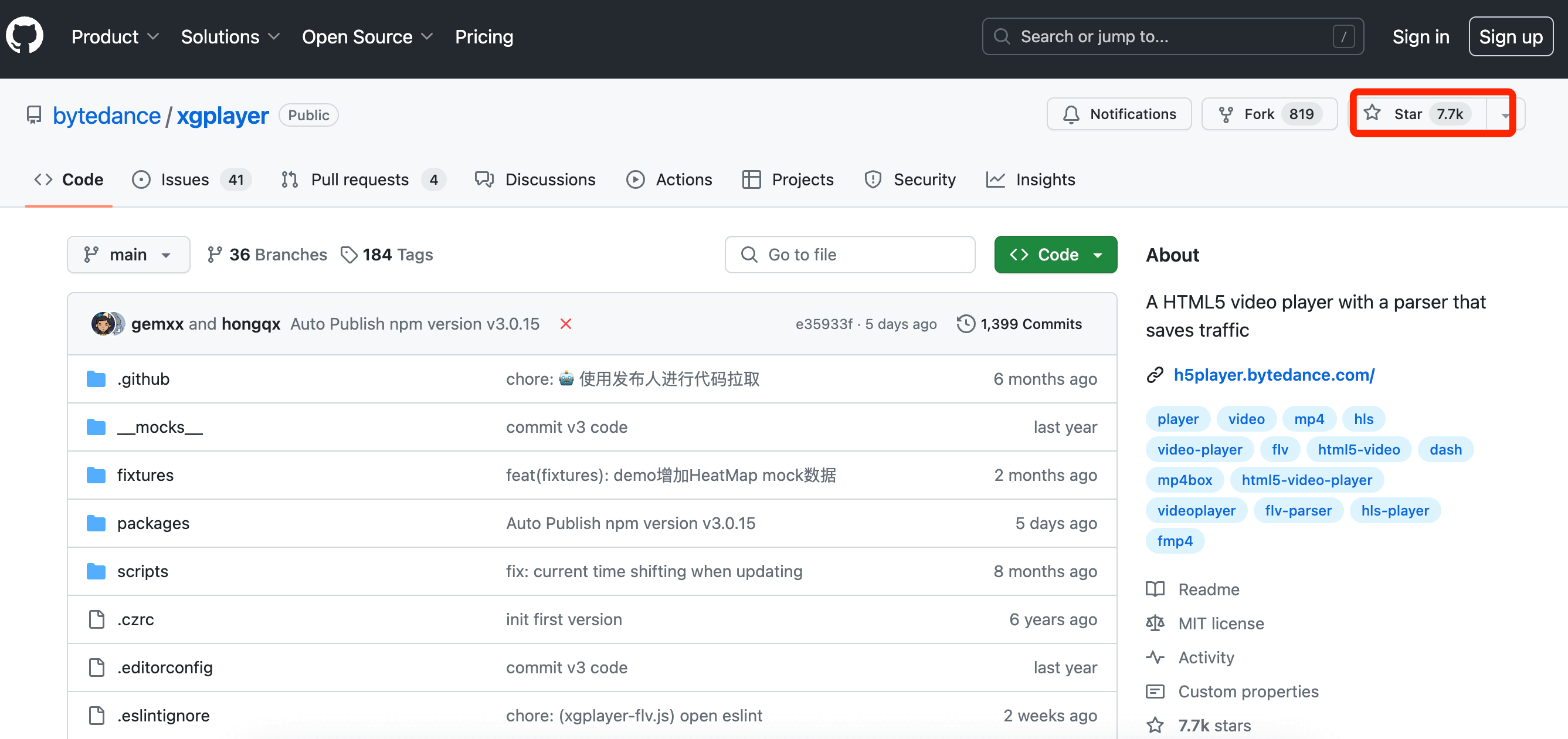Screen dimensions: 1568x739
Task: Open the 36 Branches link
Action: [x=267, y=255]
